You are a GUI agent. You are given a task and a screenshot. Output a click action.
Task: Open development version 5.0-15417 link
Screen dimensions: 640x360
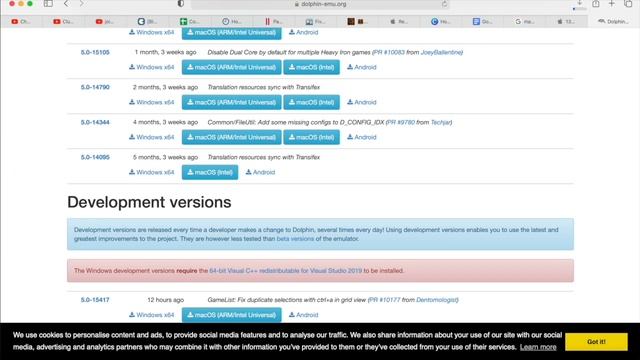(x=95, y=300)
